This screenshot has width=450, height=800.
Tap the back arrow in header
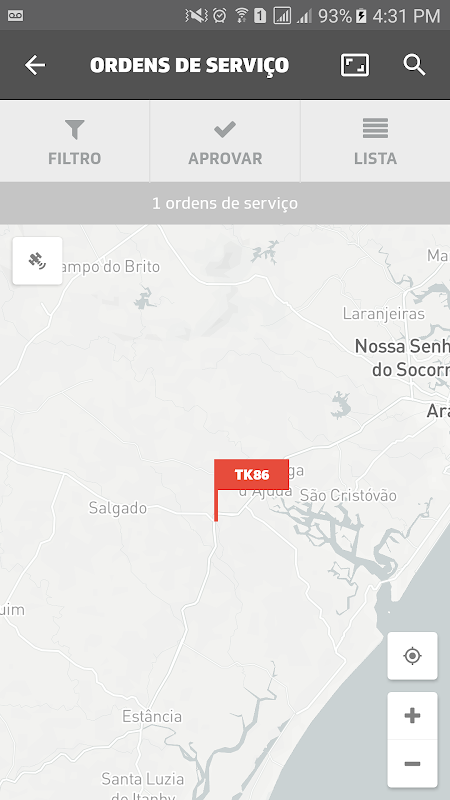coord(35,65)
